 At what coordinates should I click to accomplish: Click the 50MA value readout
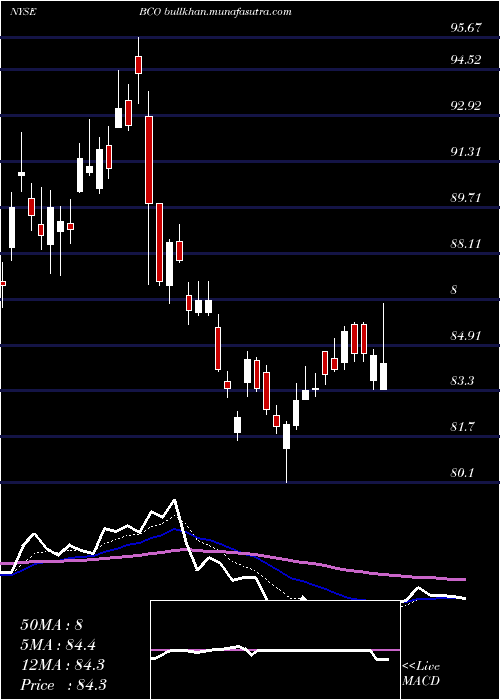point(52,625)
